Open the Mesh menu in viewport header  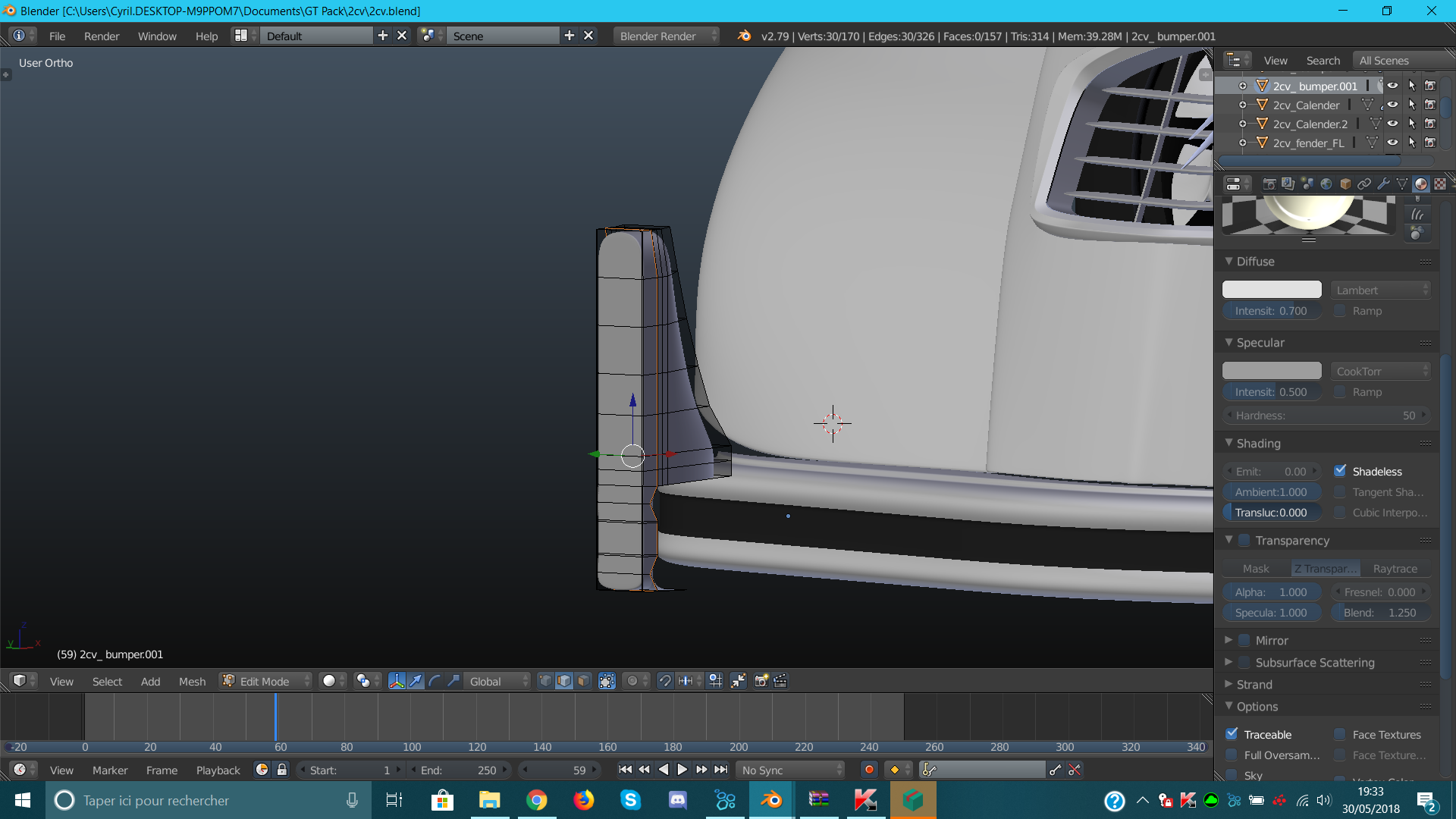tap(192, 681)
